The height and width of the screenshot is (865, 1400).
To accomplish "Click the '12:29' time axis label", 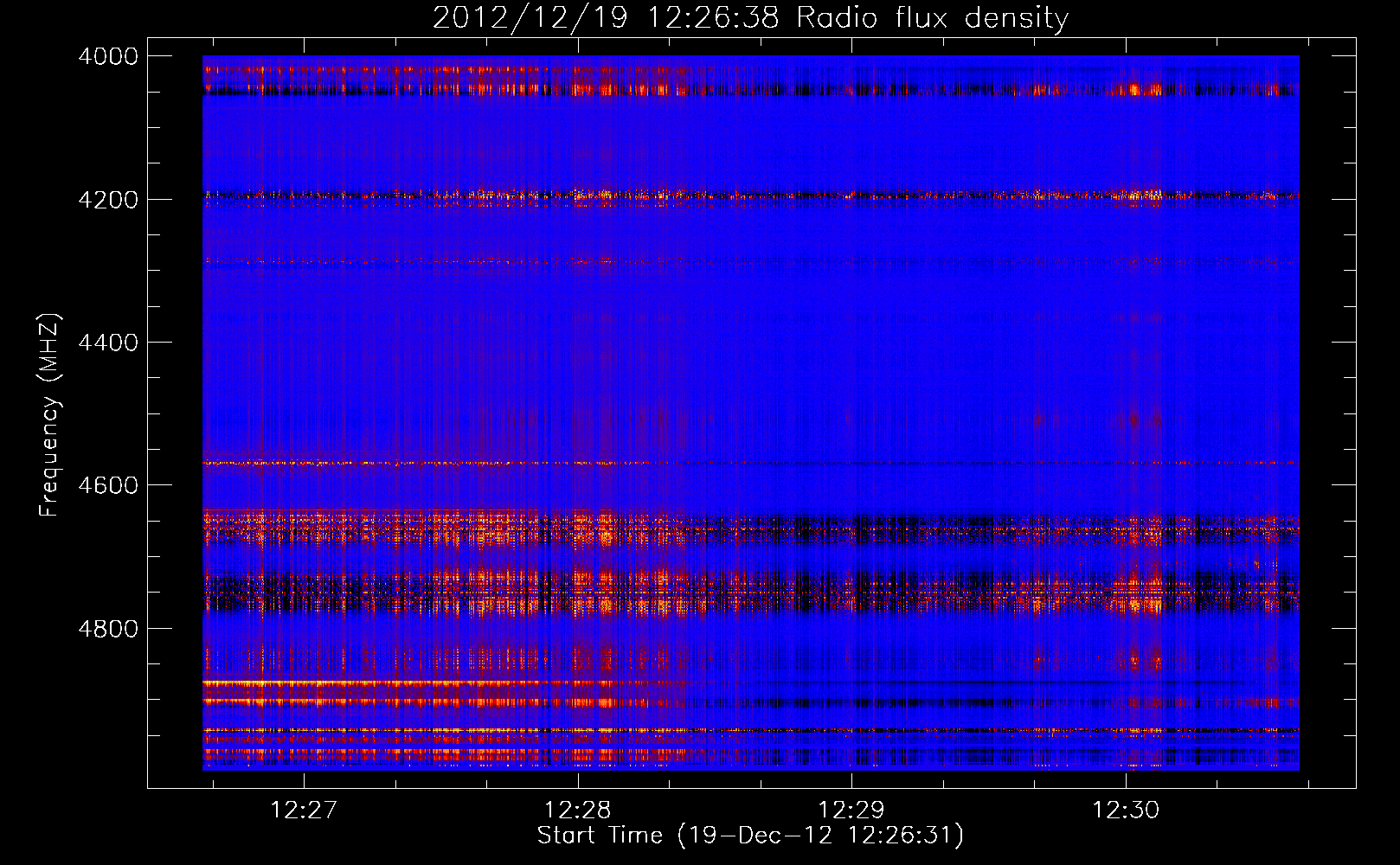I will coord(851,810).
